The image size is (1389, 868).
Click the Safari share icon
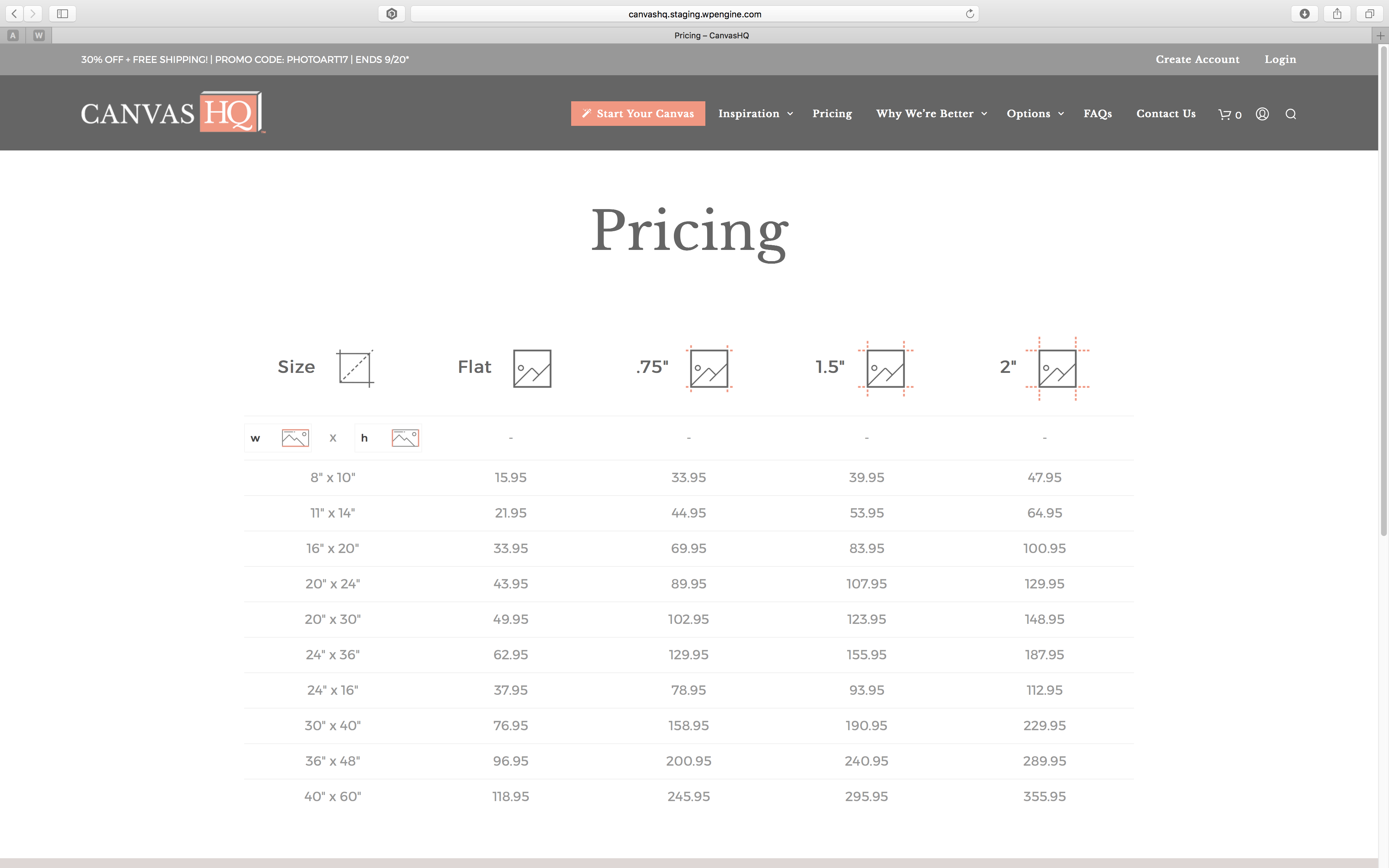pos(1337,14)
